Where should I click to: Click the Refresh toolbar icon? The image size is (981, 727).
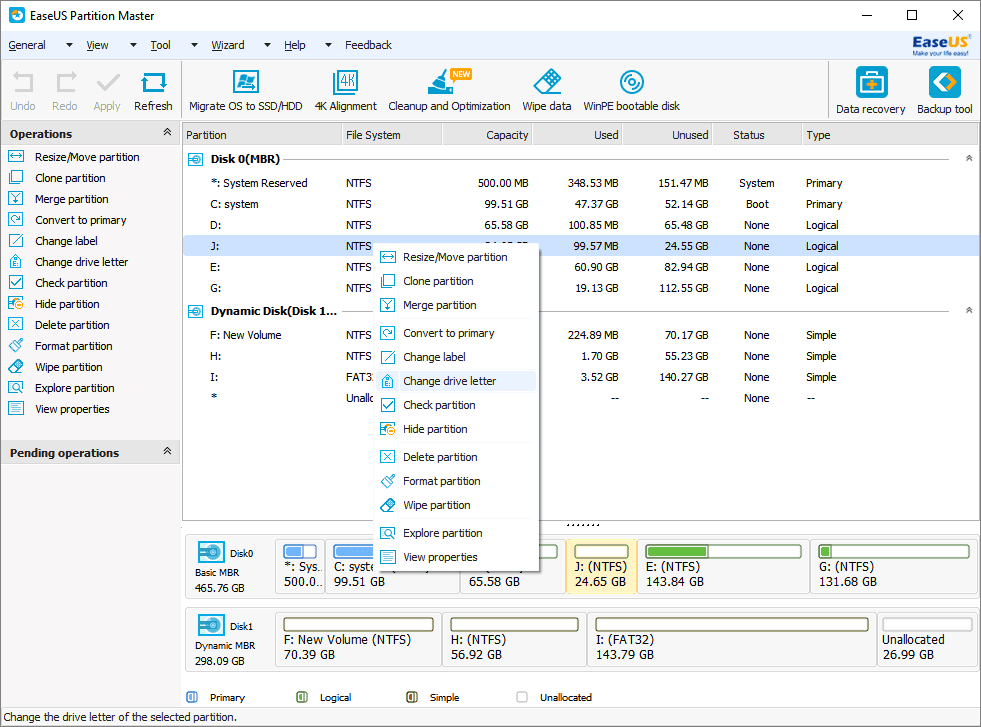coord(153,91)
